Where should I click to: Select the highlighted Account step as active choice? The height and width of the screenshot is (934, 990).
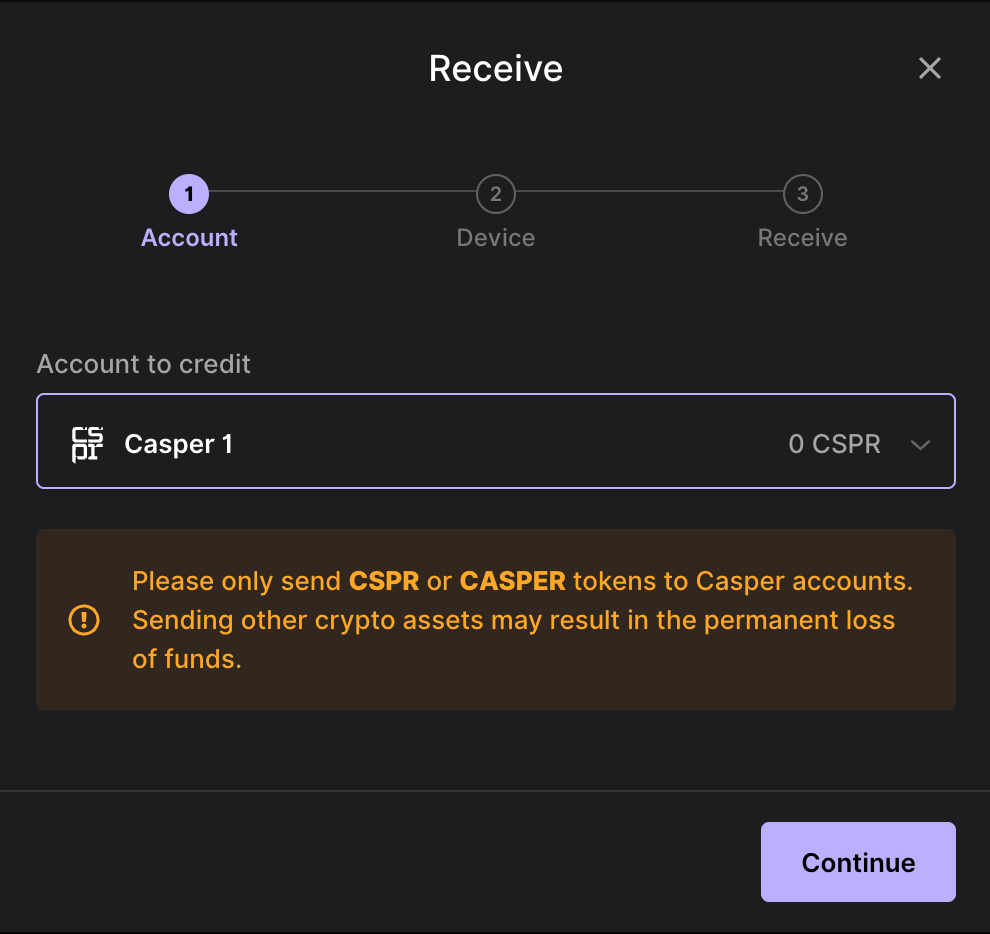point(189,194)
